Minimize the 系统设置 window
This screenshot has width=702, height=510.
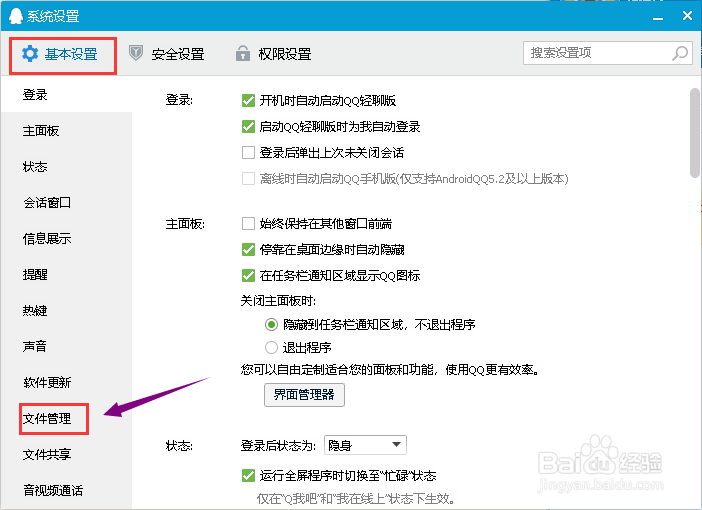pos(658,18)
